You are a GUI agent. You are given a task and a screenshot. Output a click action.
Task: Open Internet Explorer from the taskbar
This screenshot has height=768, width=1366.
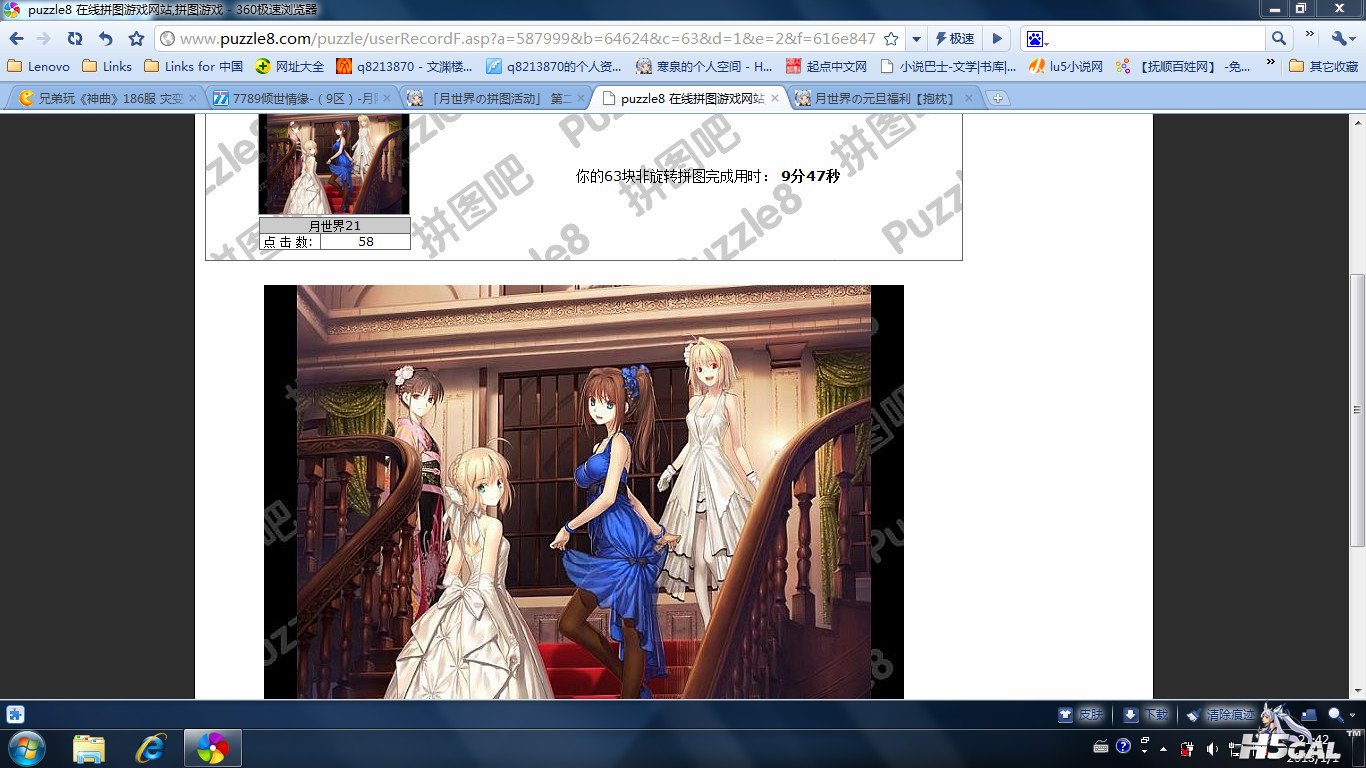(x=151, y=747)
